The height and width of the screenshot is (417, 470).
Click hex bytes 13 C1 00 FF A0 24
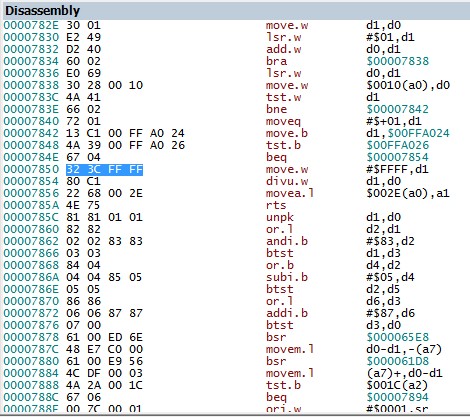125,133
